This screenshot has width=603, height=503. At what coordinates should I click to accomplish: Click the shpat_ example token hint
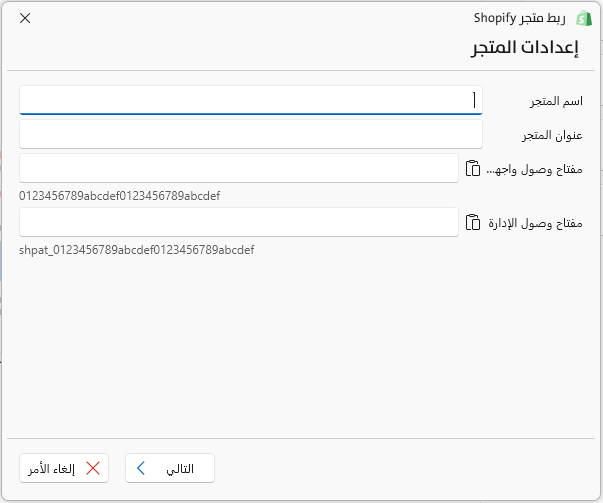pos(137,250)
